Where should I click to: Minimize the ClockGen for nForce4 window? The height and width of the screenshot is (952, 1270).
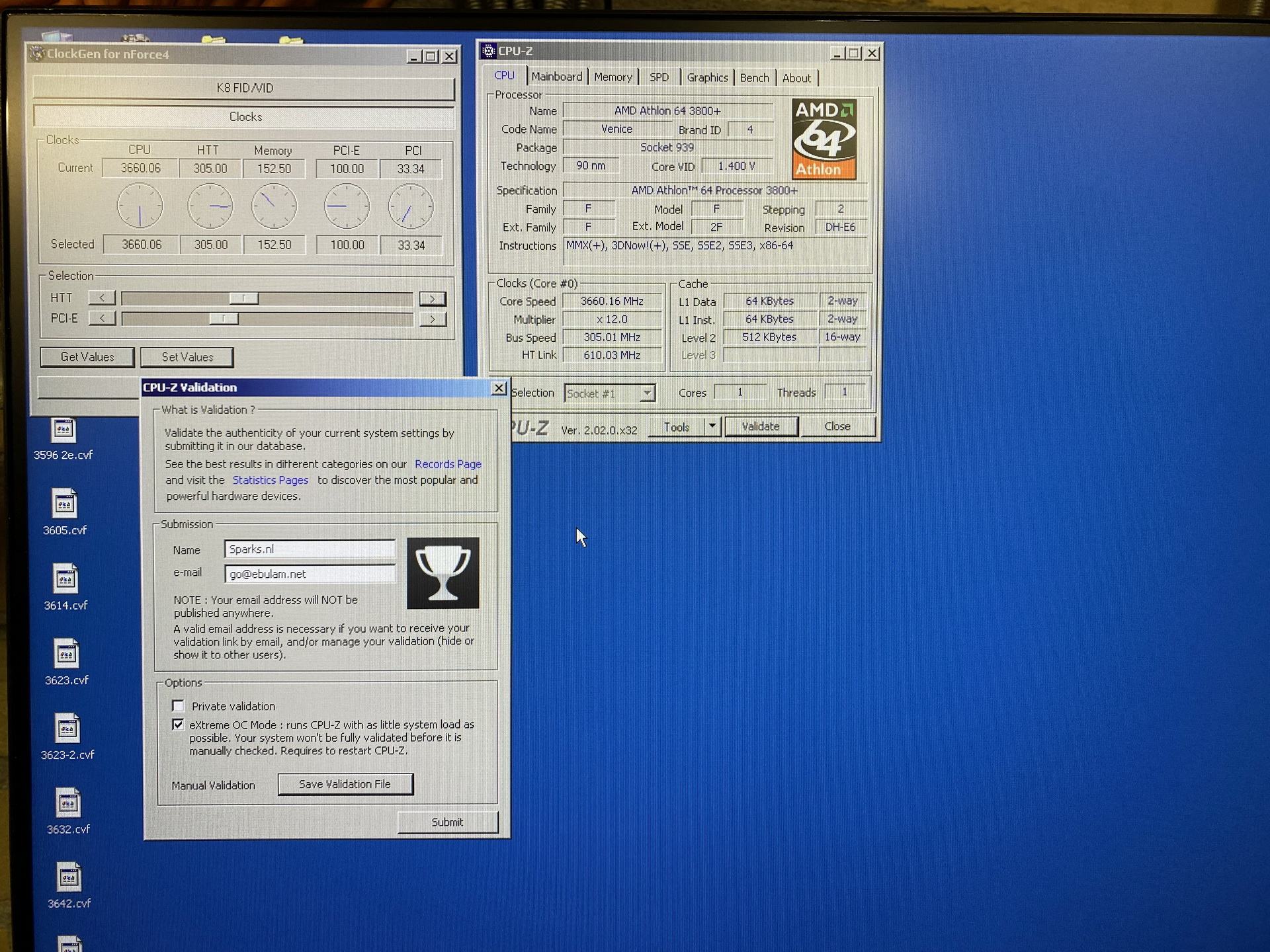pos(414,56)
